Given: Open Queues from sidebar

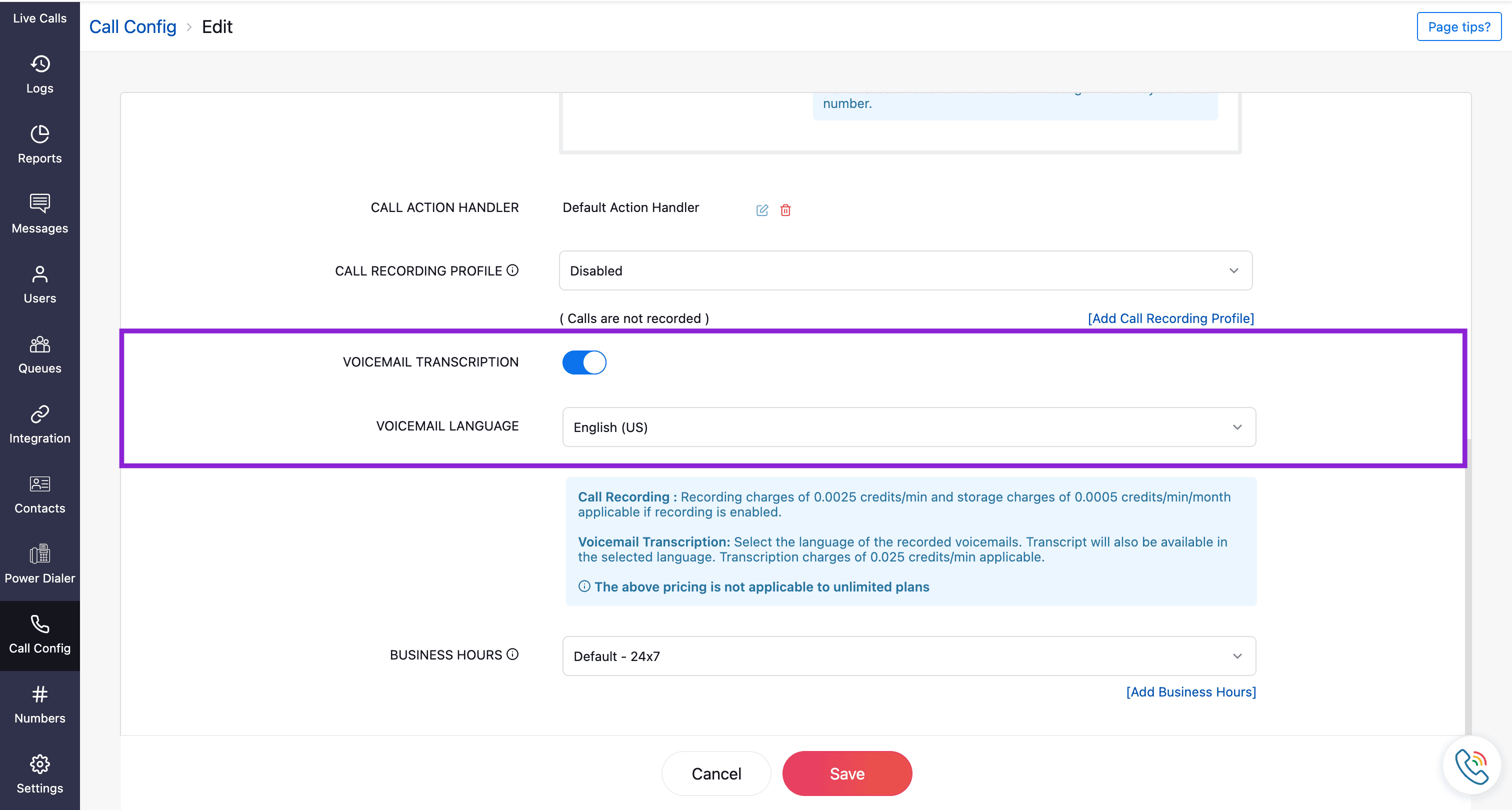Looking at the screenshot, I should (40, 354).
